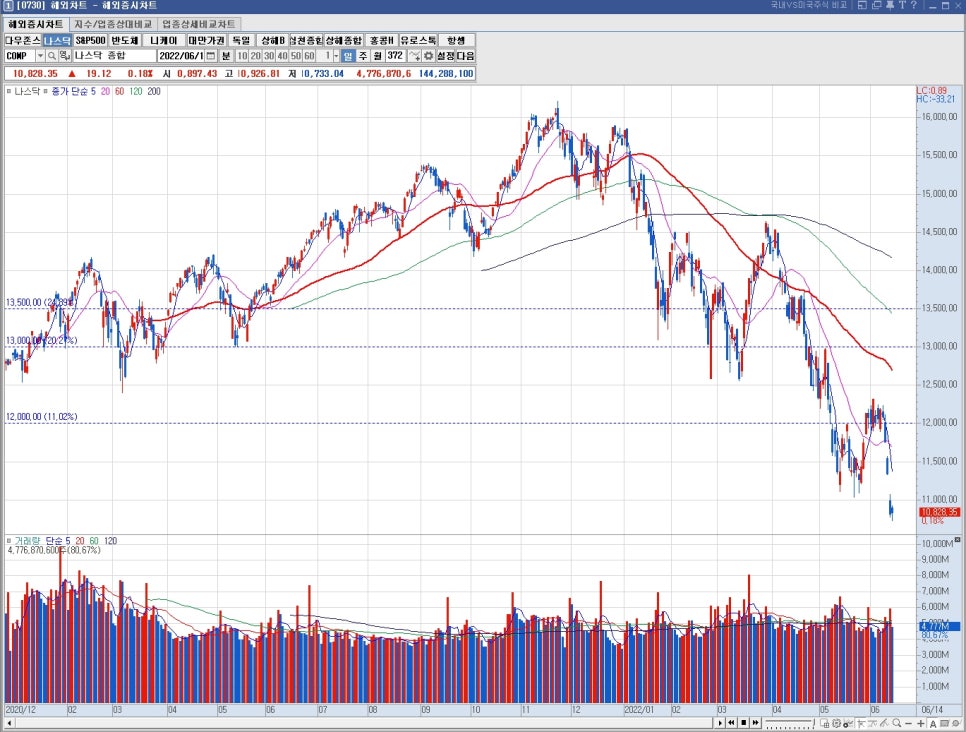
Task: Click the chart grid layout icon
Action: coord(824,723)
